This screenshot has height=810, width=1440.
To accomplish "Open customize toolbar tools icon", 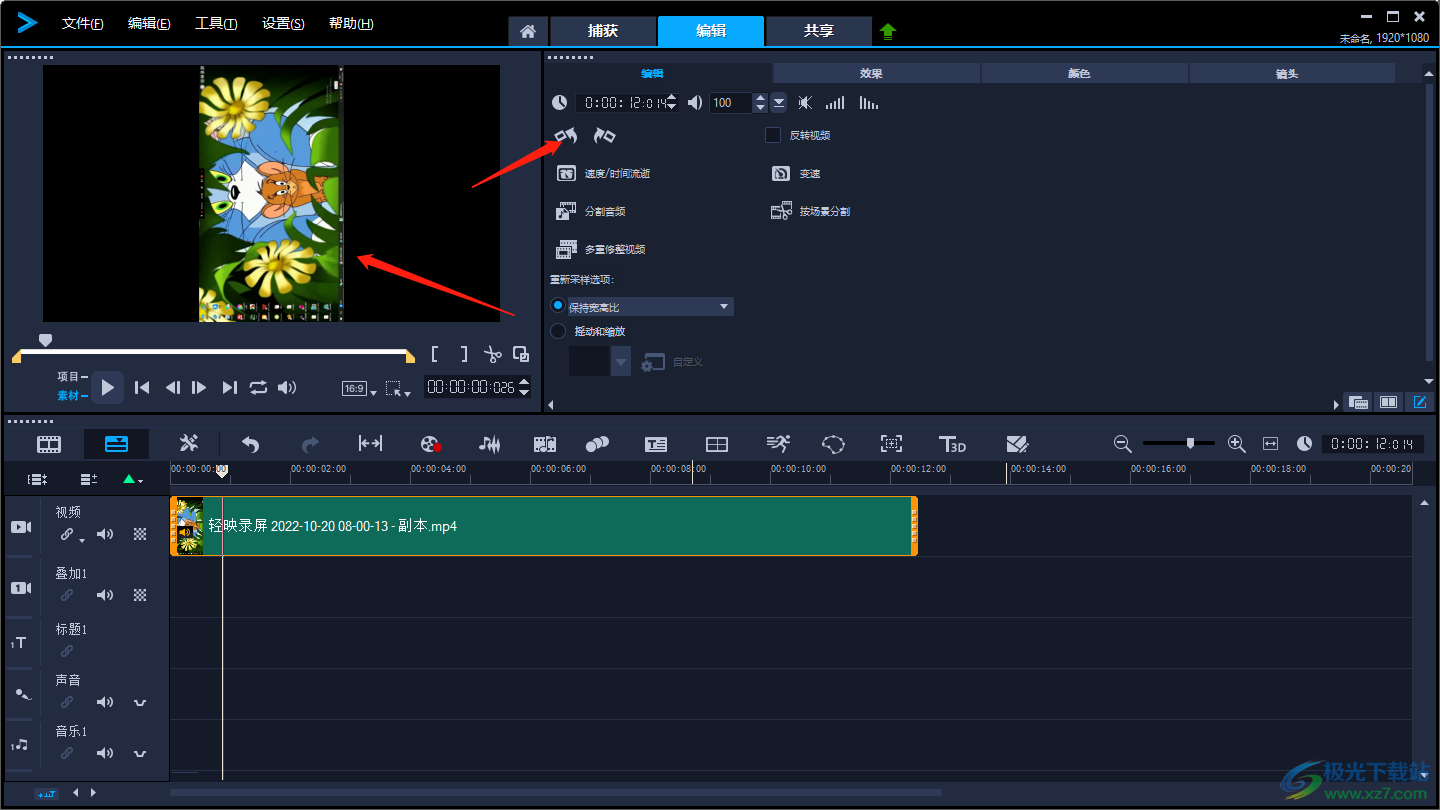I will tap(189, 444).
